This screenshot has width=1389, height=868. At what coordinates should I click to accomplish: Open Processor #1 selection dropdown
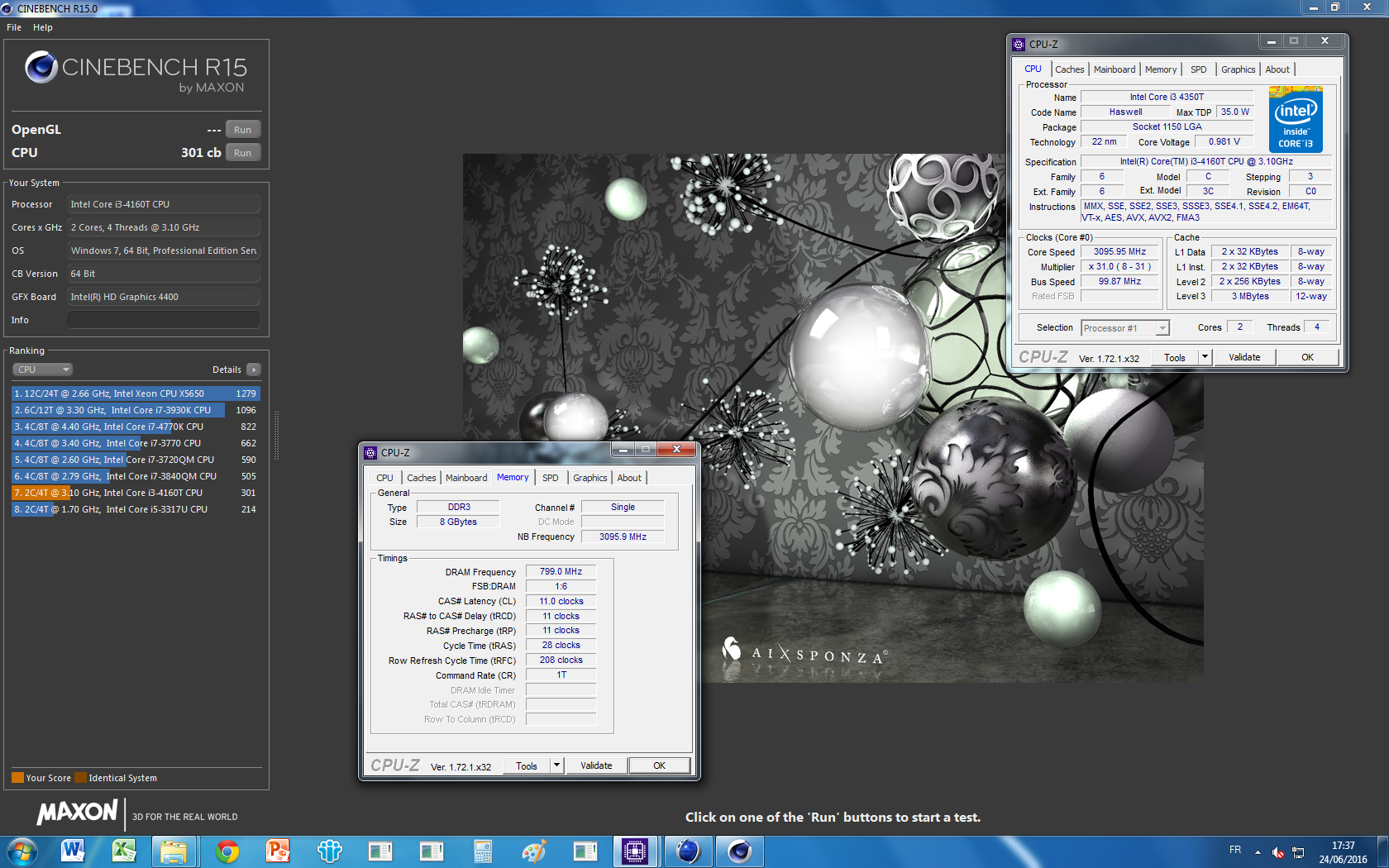[1125, 328]
